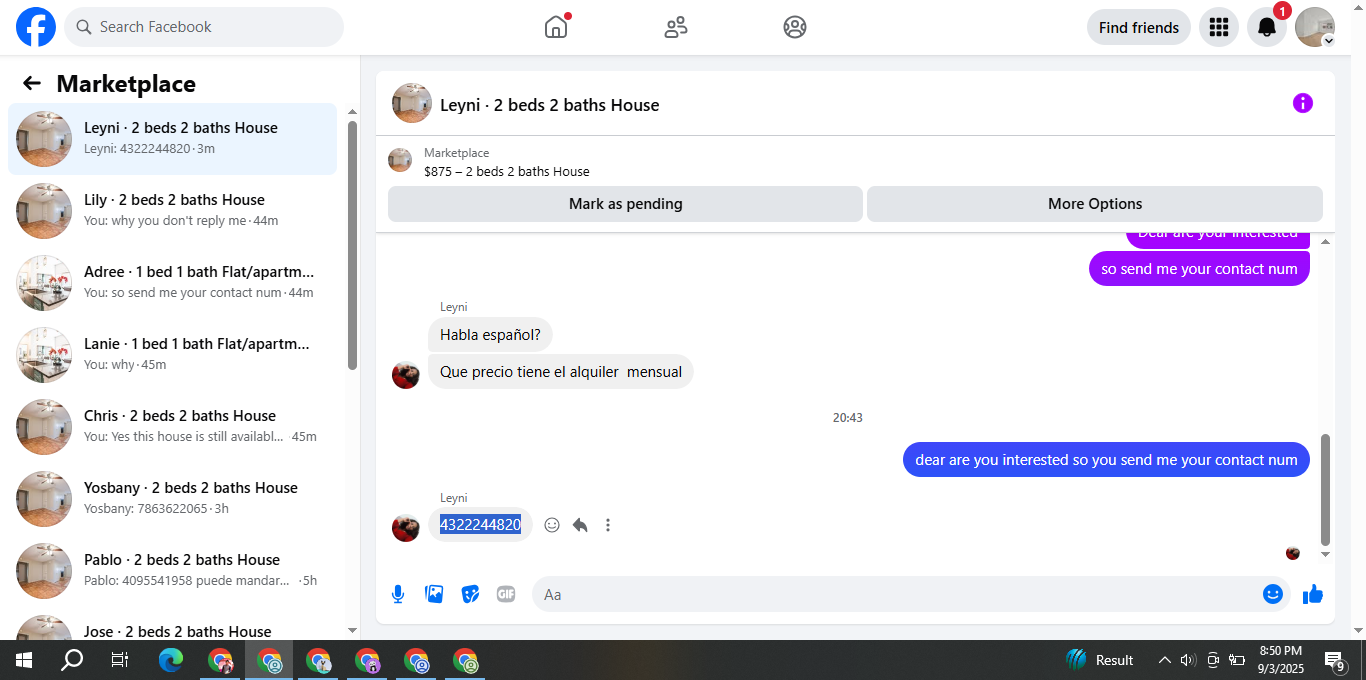
Task: Open the Windows Start menu
Action: 24,660
